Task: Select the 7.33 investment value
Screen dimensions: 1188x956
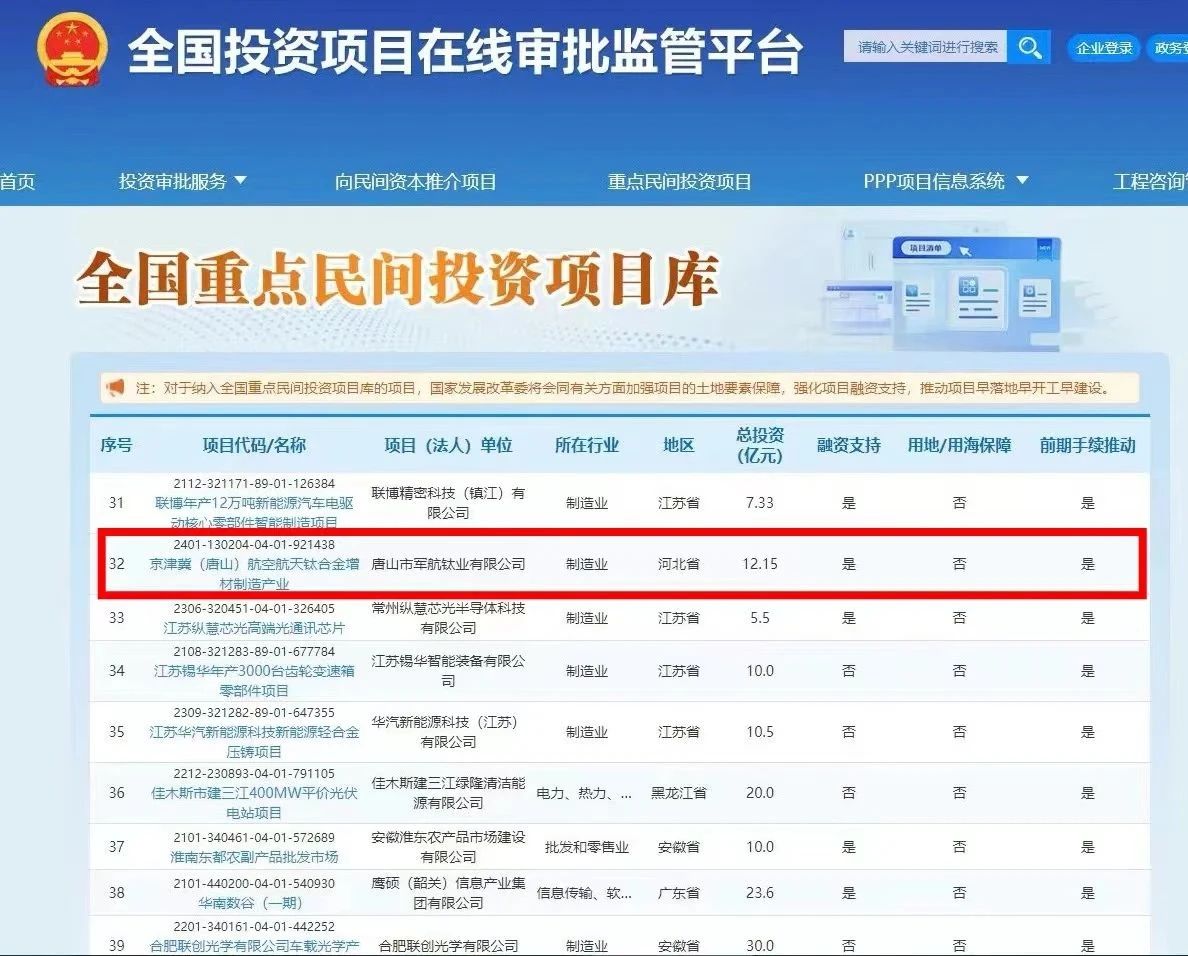Action: point(760,502)
